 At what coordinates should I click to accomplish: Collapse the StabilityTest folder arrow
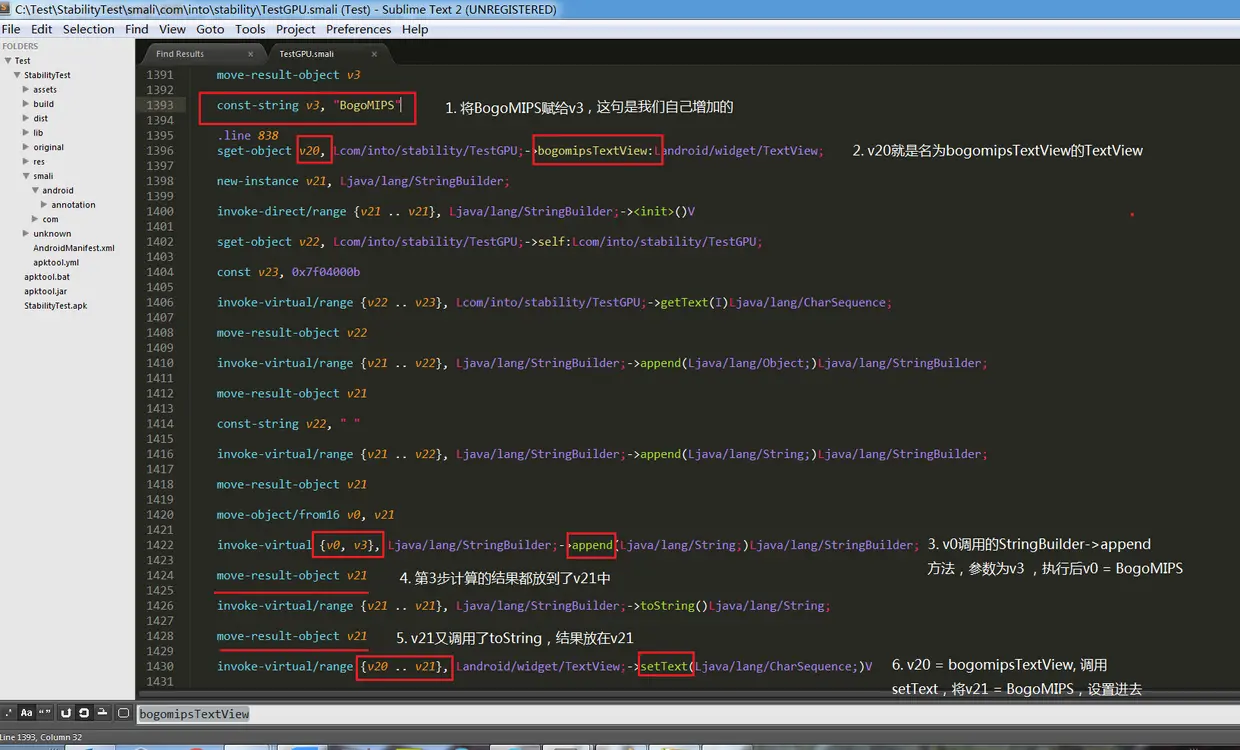tap(17, 75)
